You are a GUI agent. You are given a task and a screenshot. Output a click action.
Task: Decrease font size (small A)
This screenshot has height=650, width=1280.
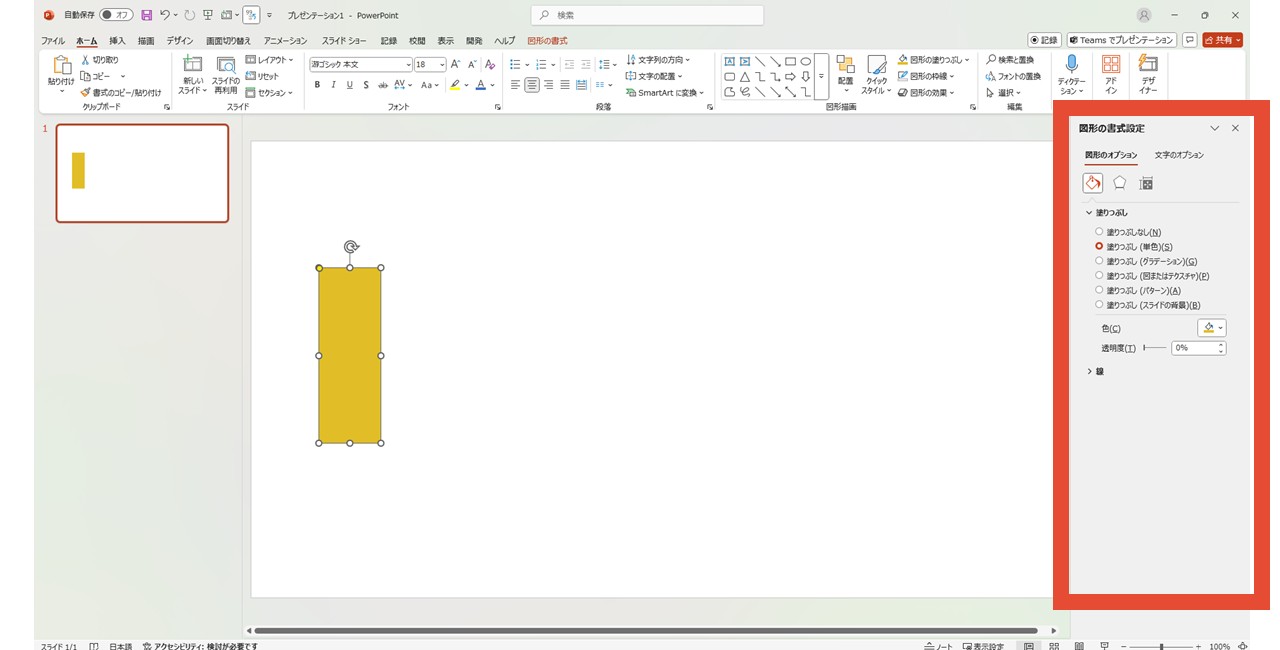(x=472, y=64)
